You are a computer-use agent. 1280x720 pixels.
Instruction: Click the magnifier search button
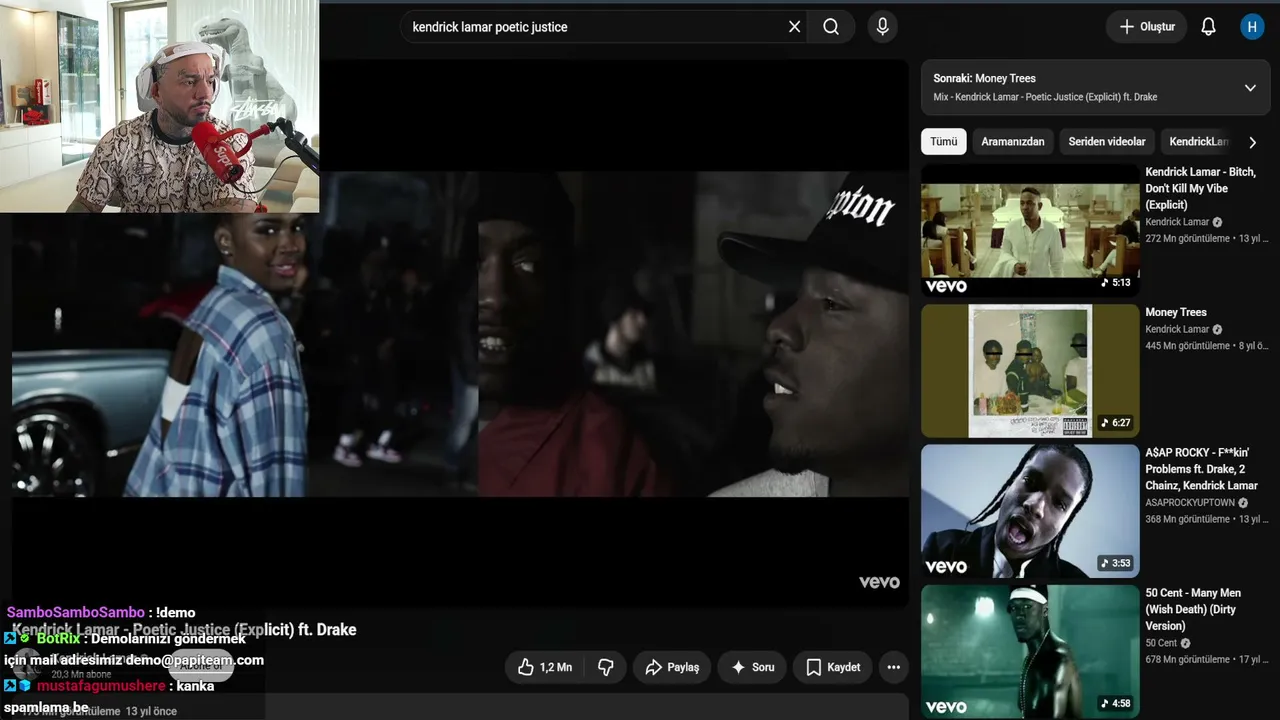pos(831,27)
